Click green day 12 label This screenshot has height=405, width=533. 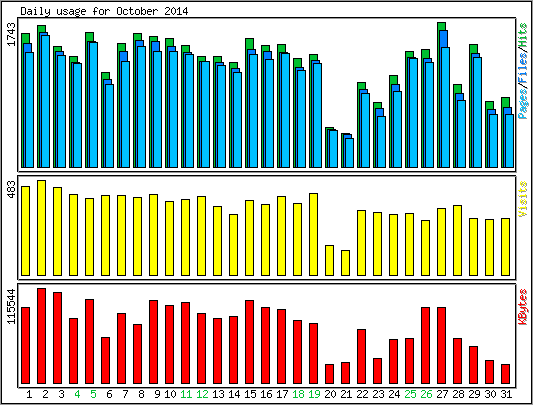202,394
